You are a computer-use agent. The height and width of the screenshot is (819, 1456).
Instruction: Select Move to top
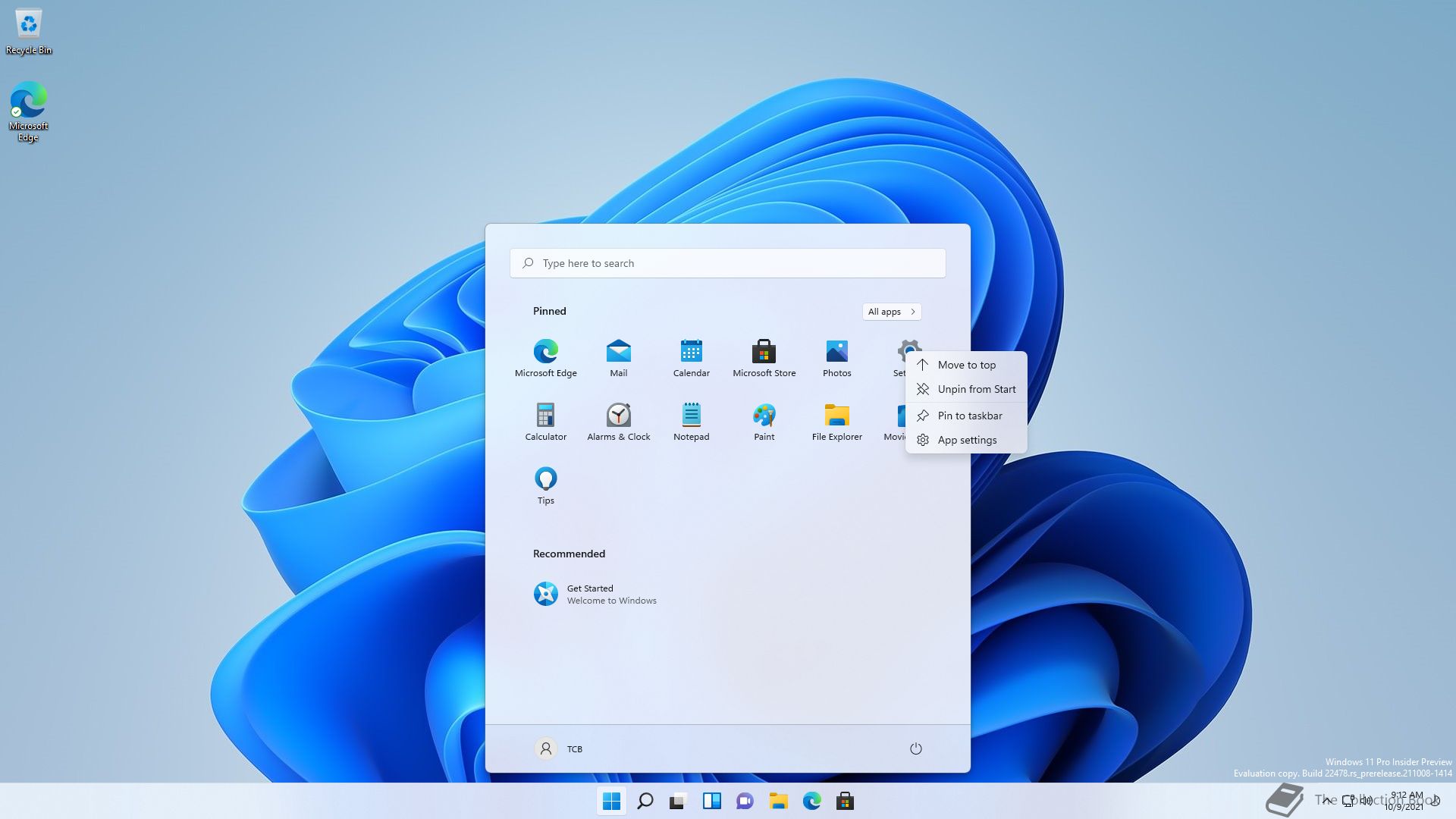(966, 365)
